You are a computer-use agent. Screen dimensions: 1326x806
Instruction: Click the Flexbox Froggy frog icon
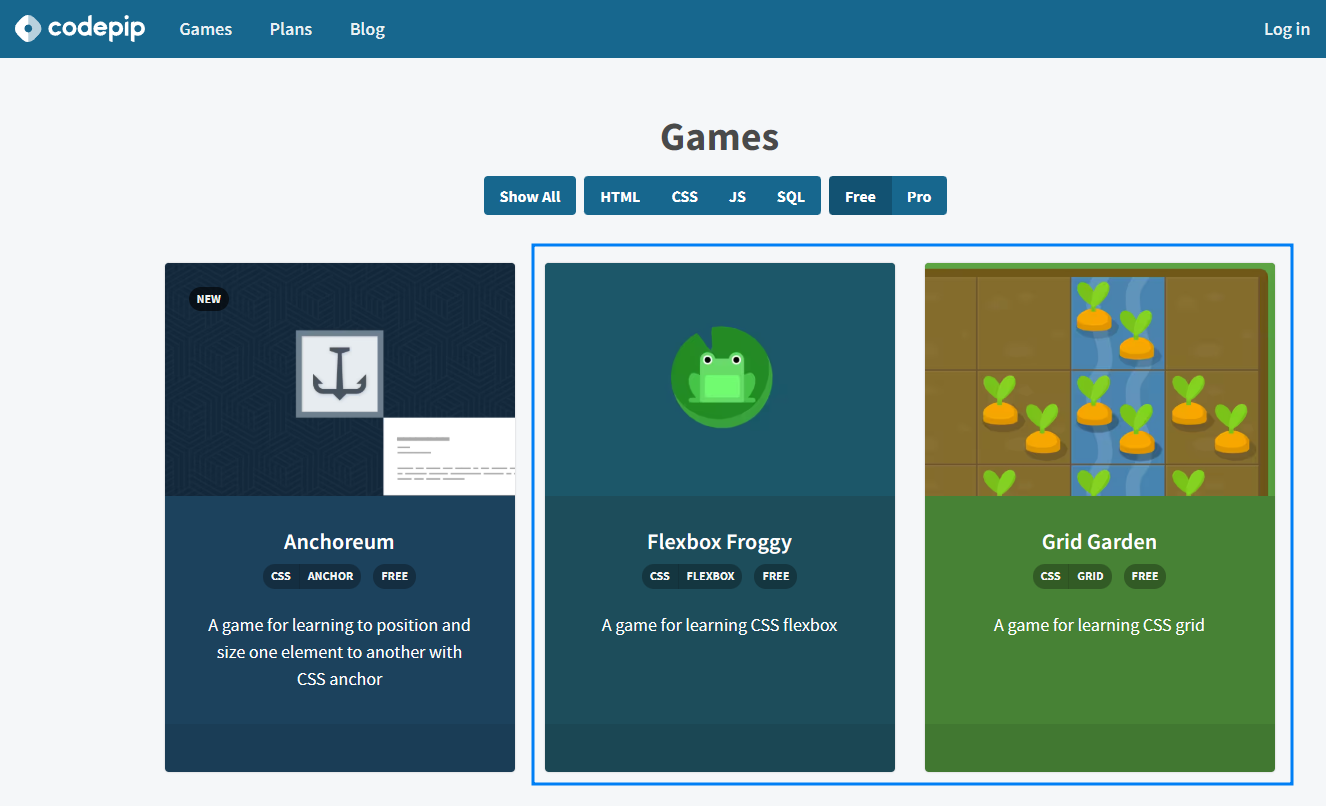pyautogui.click(x=721, y=377)
